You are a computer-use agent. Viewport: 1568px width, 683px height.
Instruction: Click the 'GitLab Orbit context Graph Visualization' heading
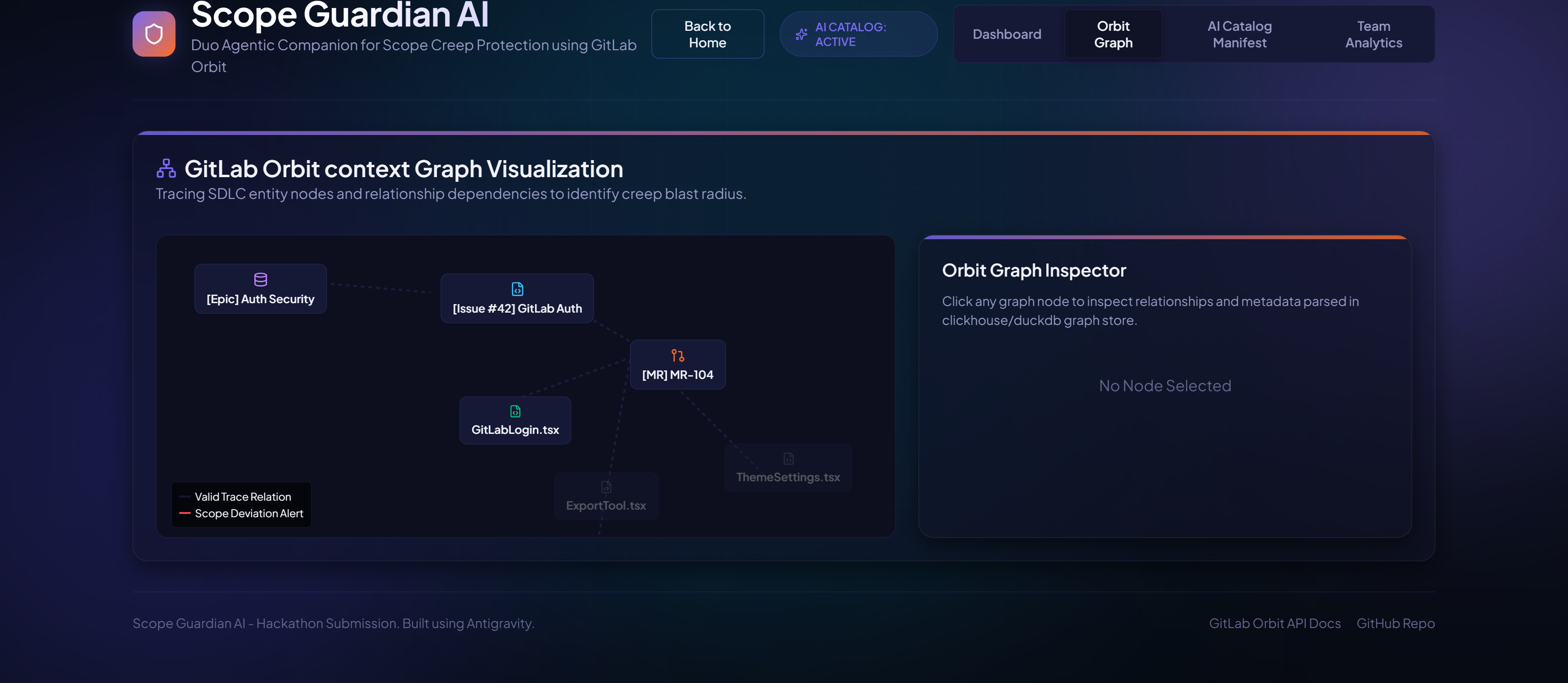(x=403, y=169)
